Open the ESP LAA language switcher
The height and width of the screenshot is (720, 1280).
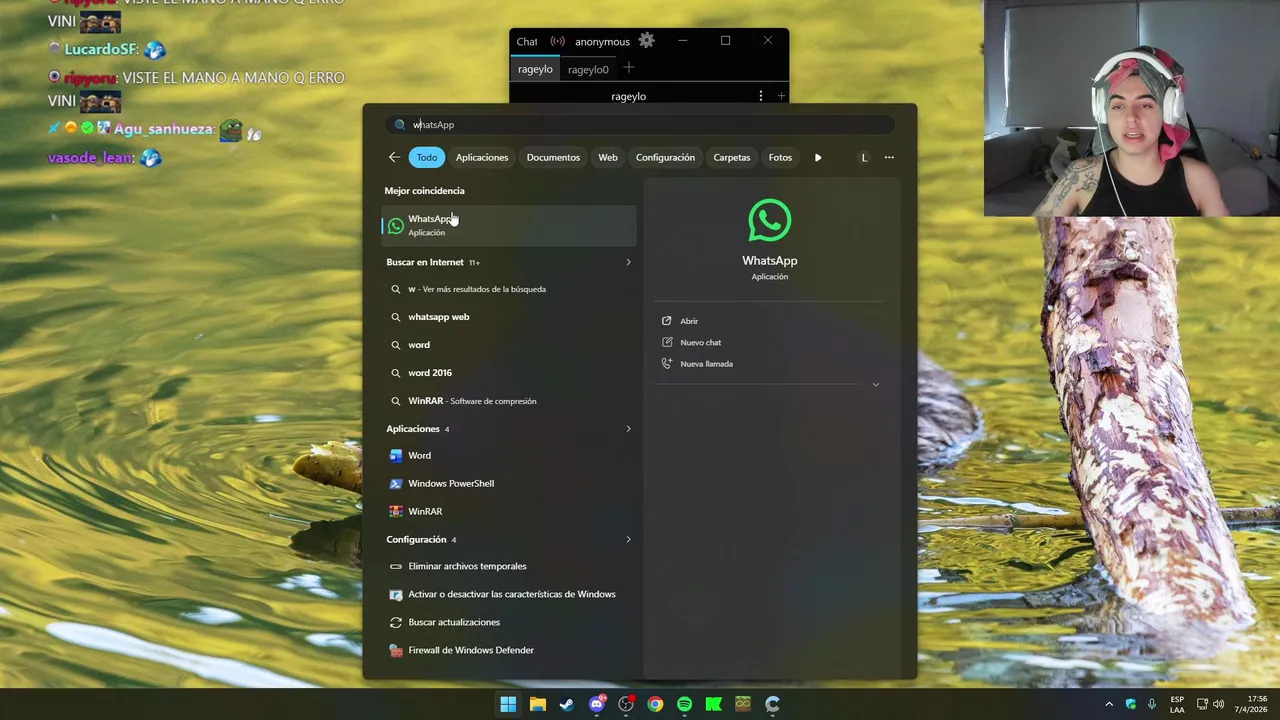1177,704
